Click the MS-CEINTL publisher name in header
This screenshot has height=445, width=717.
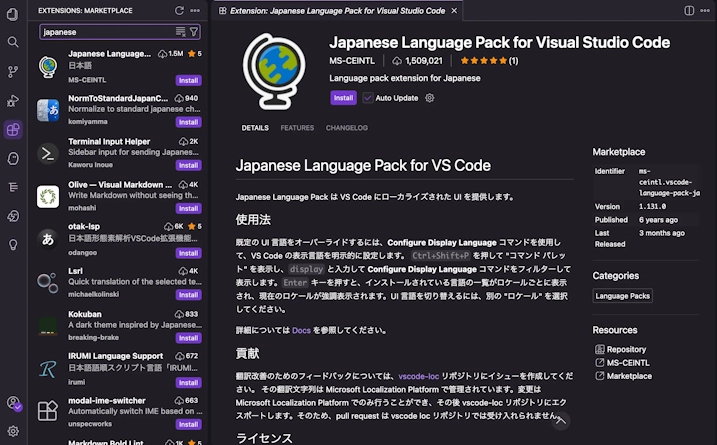click(352, 61)
